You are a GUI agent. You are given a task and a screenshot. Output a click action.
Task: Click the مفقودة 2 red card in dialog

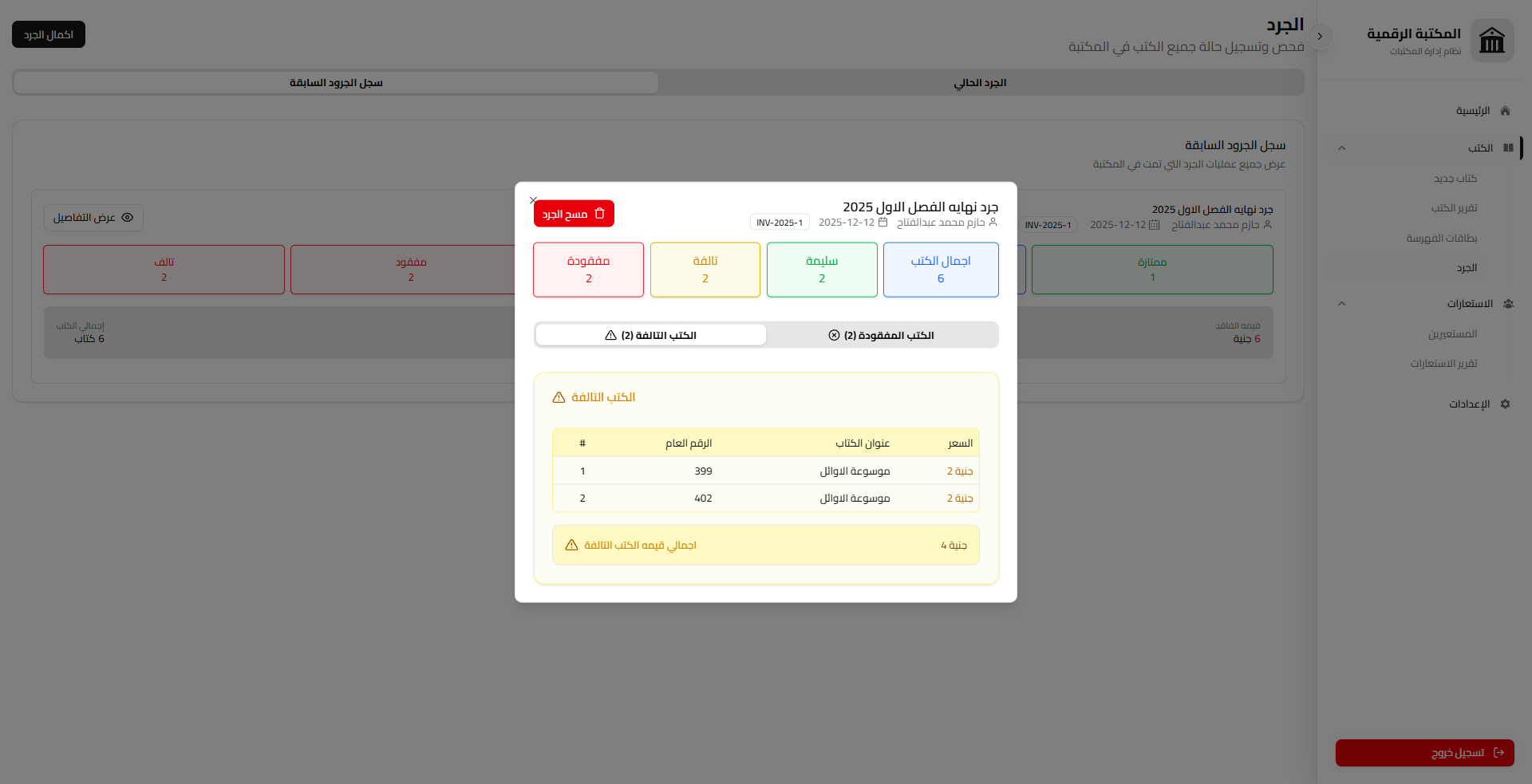coord(588,270)
